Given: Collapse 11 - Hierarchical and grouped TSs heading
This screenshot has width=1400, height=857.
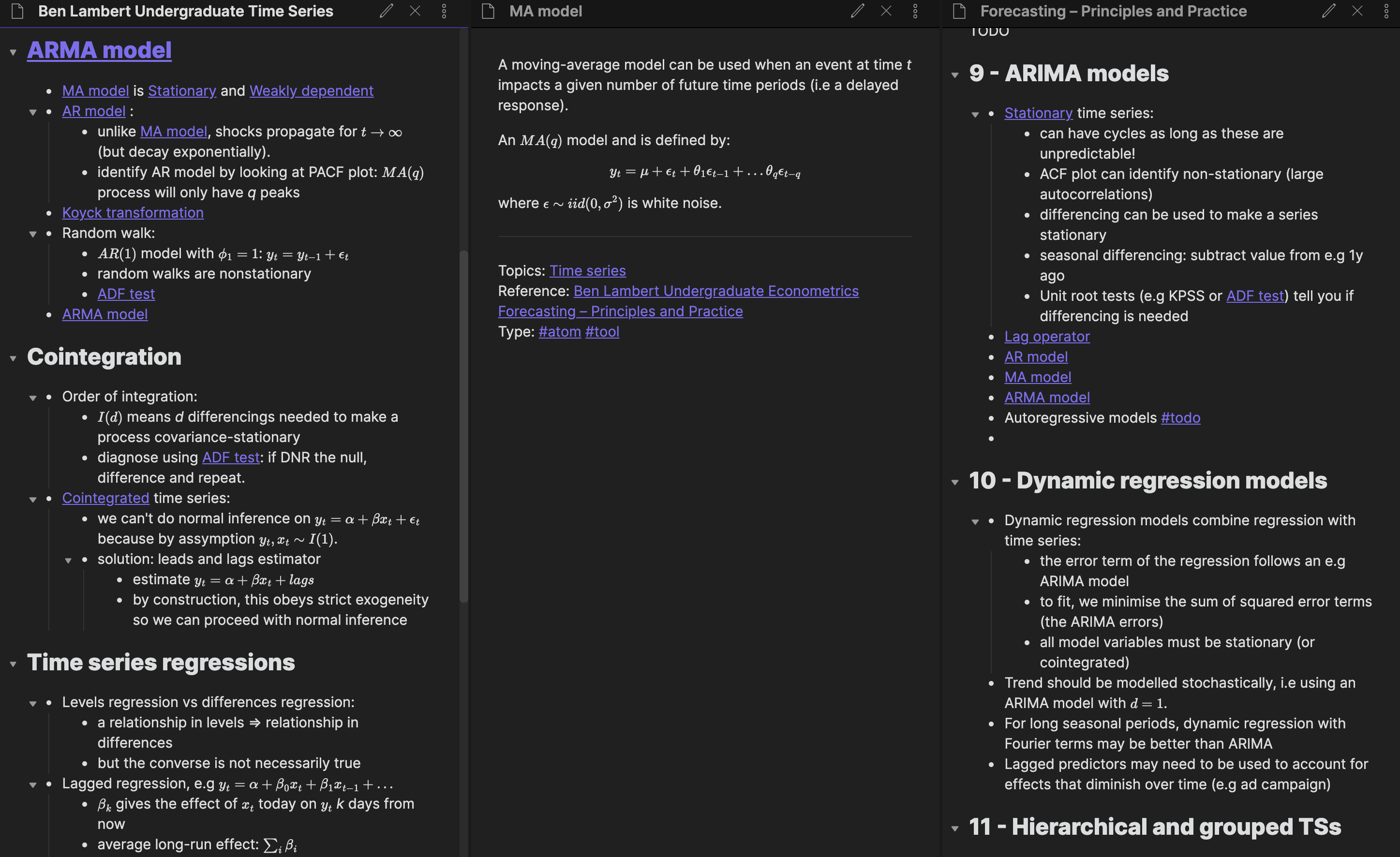Looking at the screenshot, I should pos(955,828).
